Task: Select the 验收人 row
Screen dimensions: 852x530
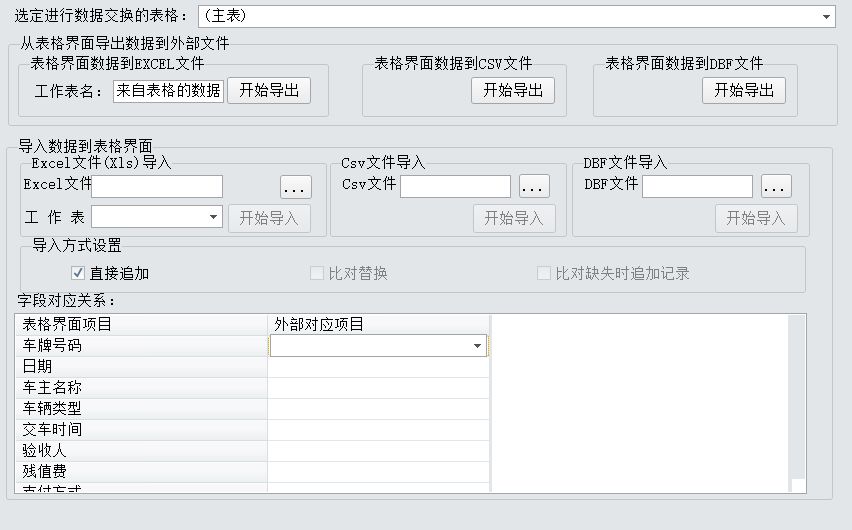Action: (x=141, y=451)
